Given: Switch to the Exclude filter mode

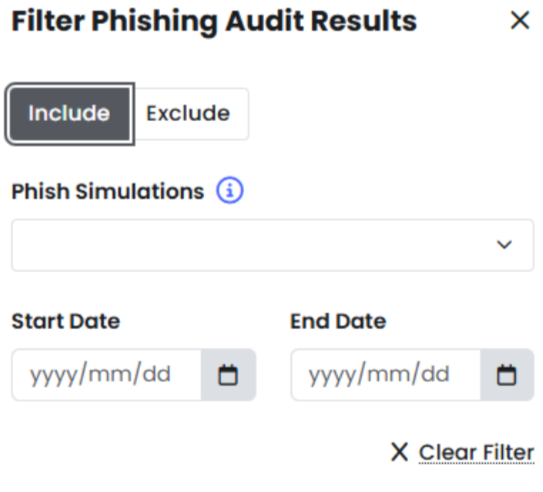Looking at the screenshot, I should [x=188, y=114].
